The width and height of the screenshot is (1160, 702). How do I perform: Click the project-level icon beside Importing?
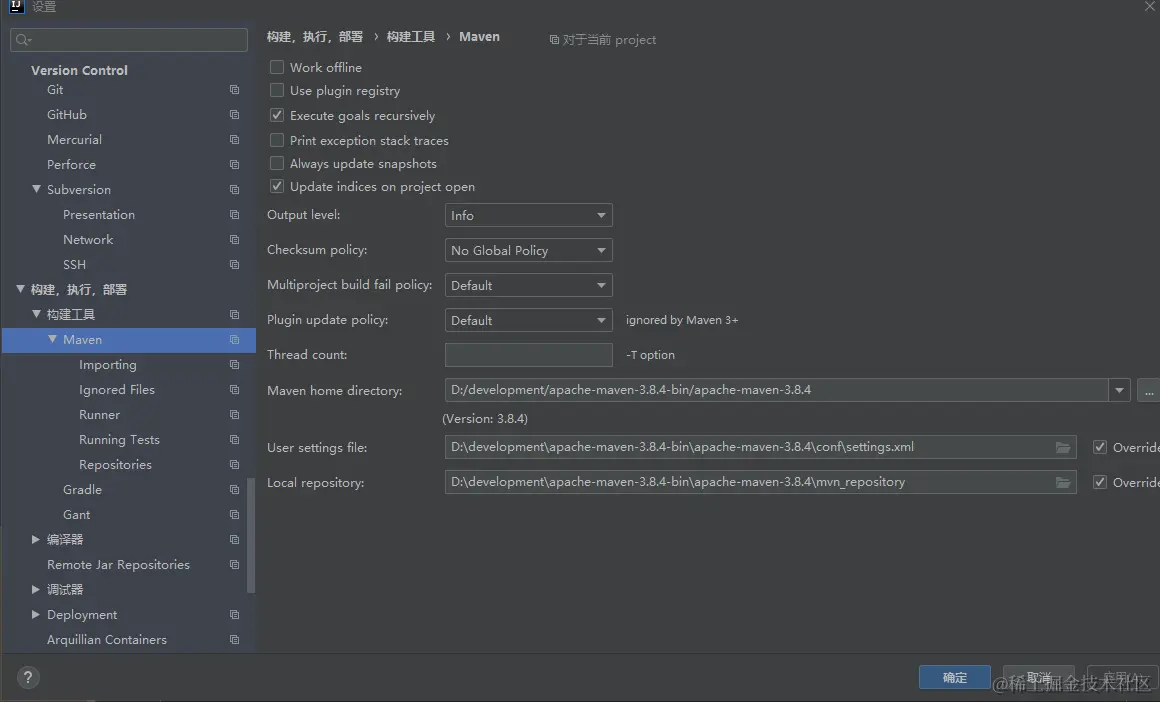coord(235,365)
